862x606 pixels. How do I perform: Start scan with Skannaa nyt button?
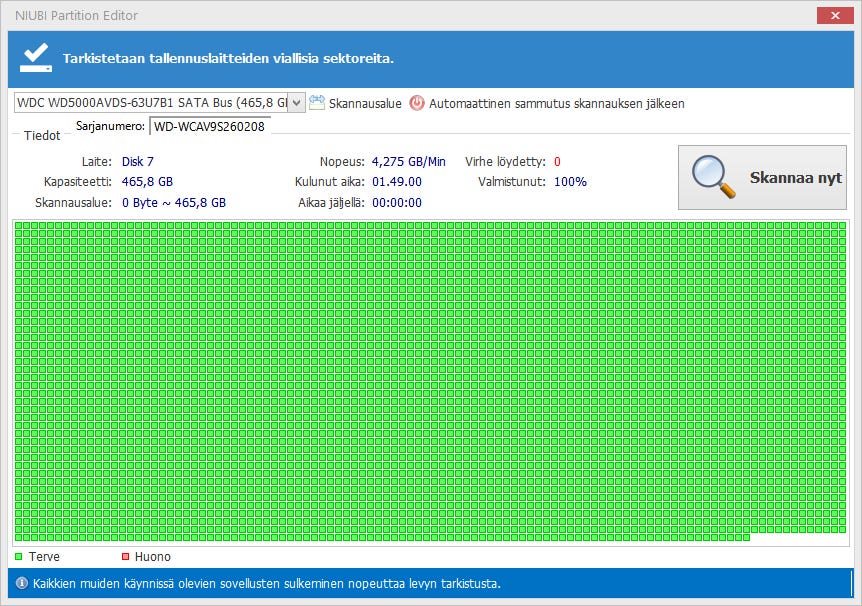[762, 177]
